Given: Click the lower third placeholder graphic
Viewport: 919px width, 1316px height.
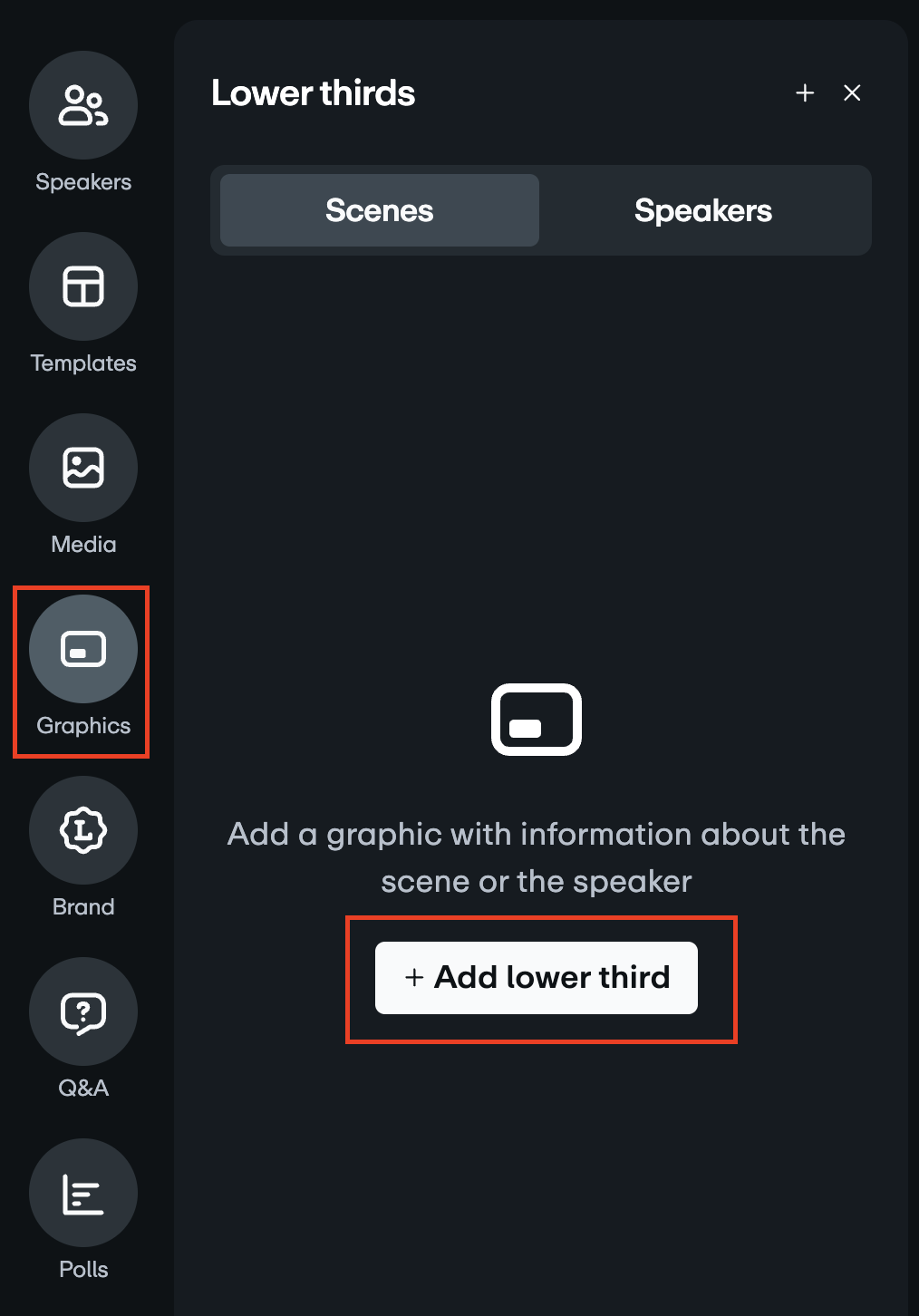Looking at the screenshot, I should [x=536, y=720].
